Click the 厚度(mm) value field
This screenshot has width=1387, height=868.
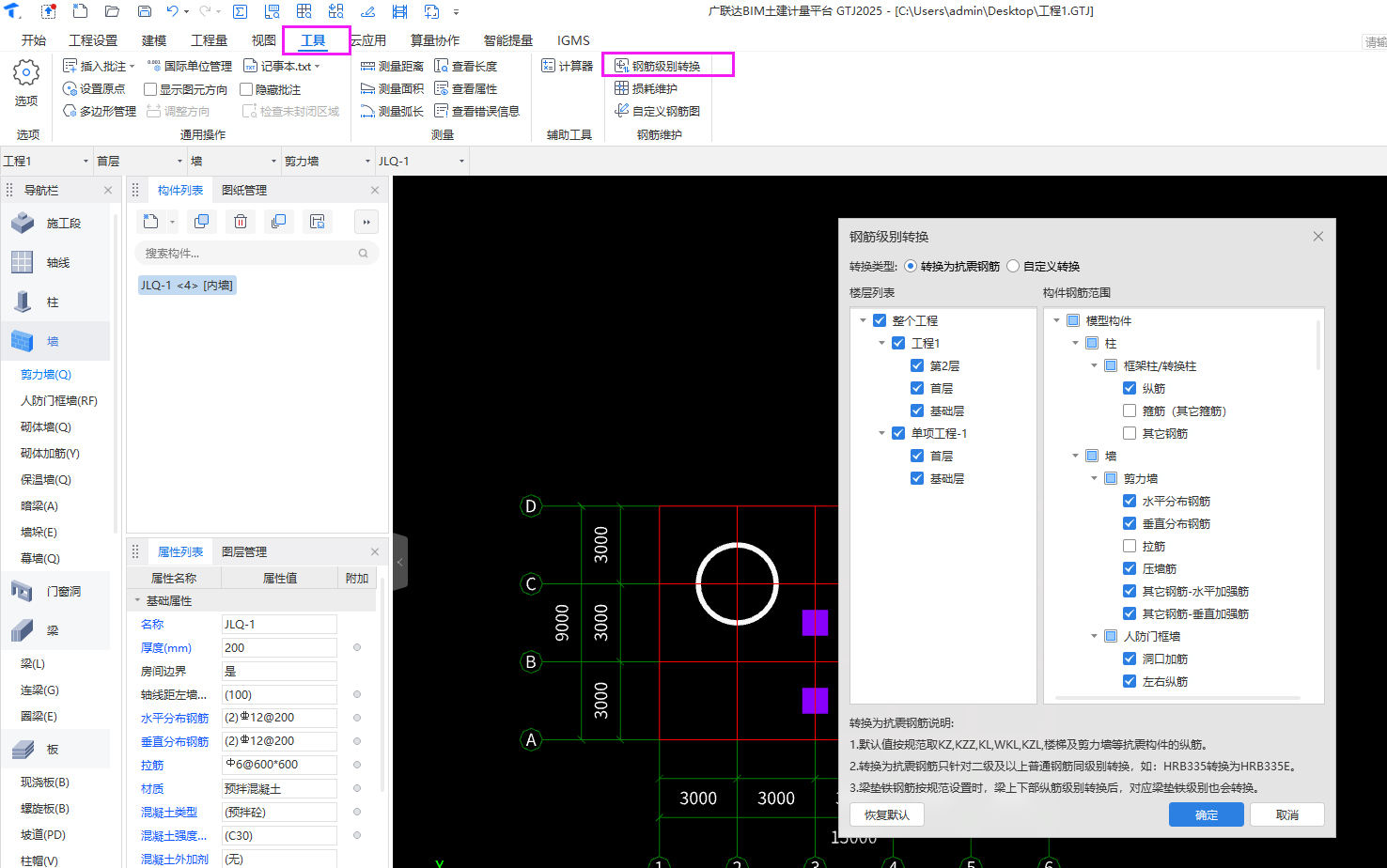point(279,647)
